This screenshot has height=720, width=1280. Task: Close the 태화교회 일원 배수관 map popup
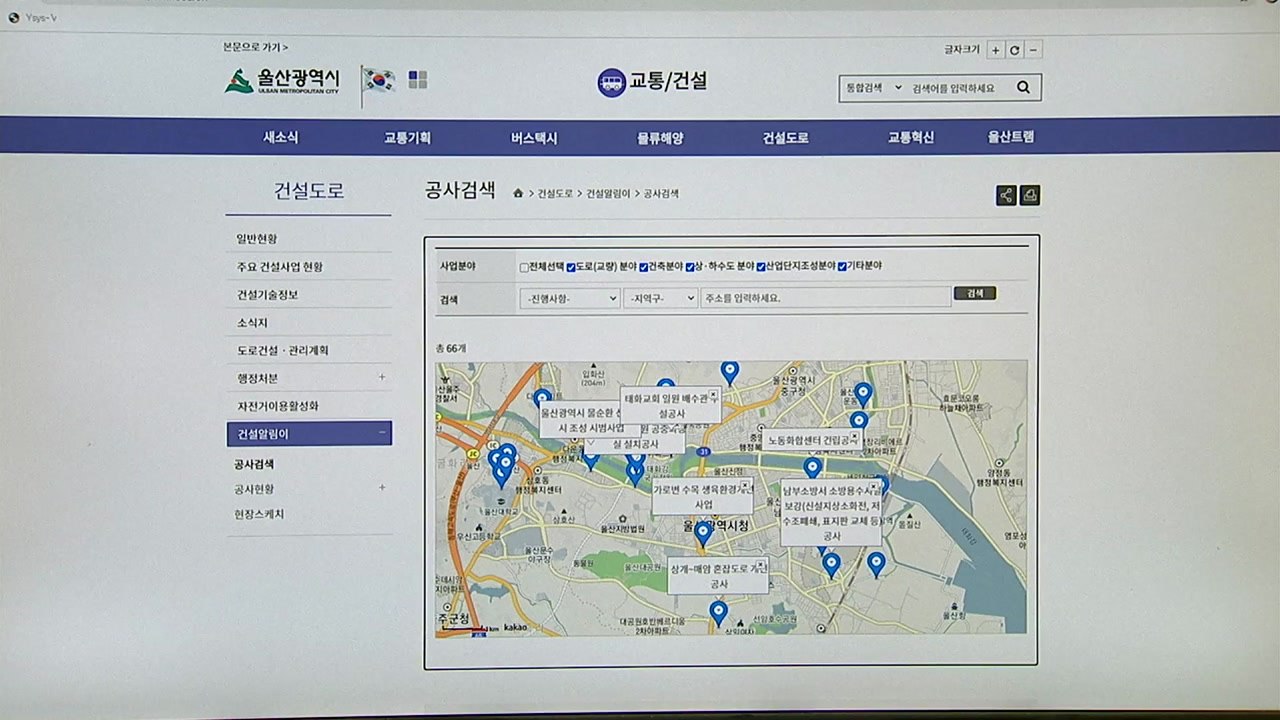[713, 395]
